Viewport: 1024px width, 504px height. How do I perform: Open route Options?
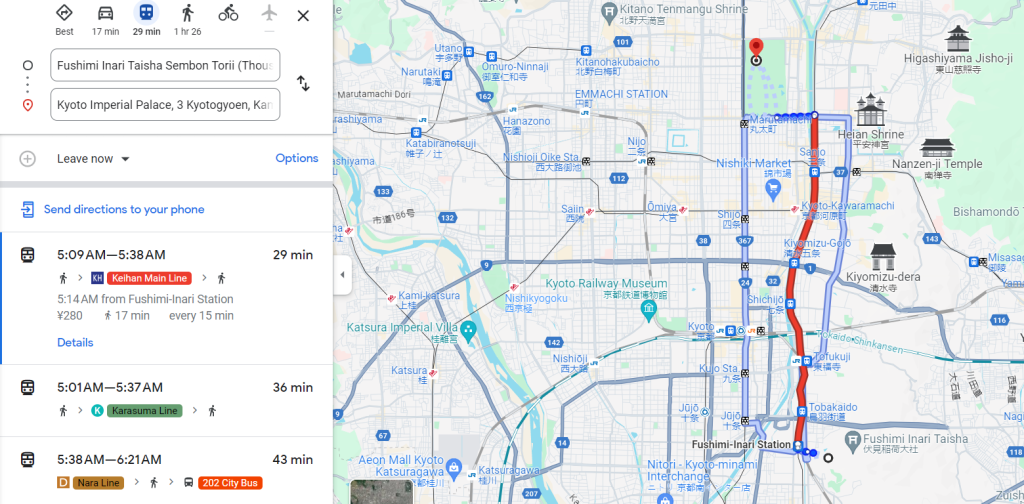pyautogui.click(x=296, y=158)
